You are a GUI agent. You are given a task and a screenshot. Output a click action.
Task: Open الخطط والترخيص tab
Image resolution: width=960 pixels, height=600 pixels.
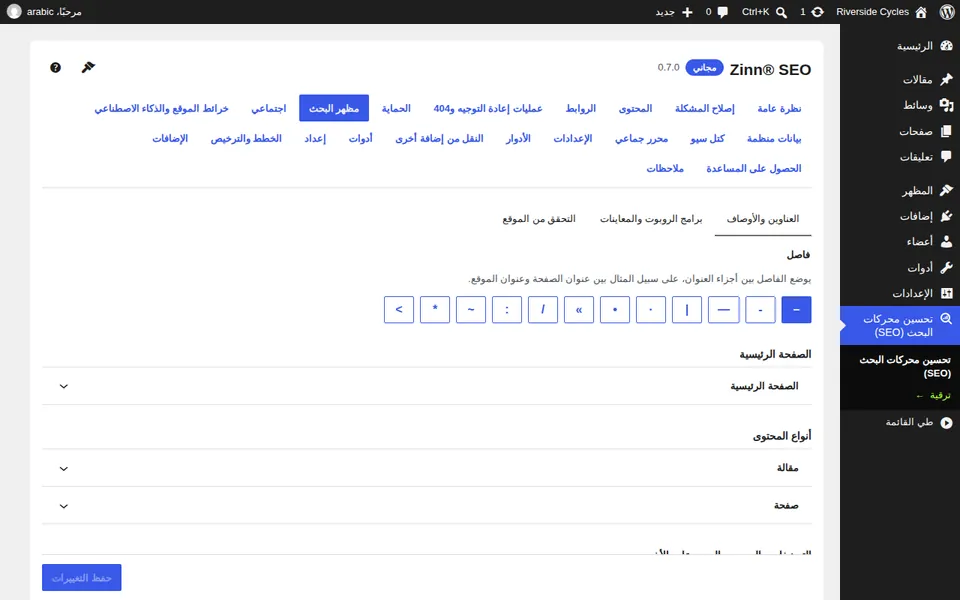click(x=246, y=138)
